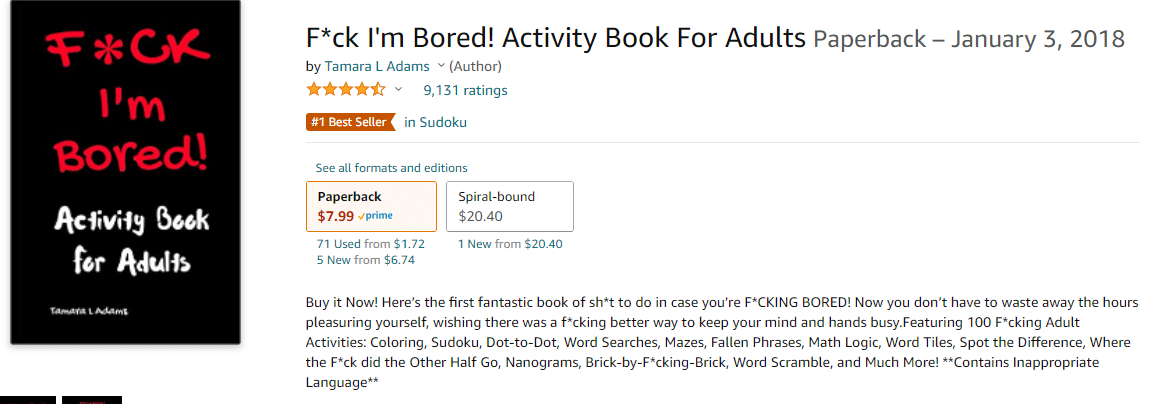This screenshot has width=1151, height=404.
Task: See all formats and editions
Action: pyautogui.click(x=391, y=167)
